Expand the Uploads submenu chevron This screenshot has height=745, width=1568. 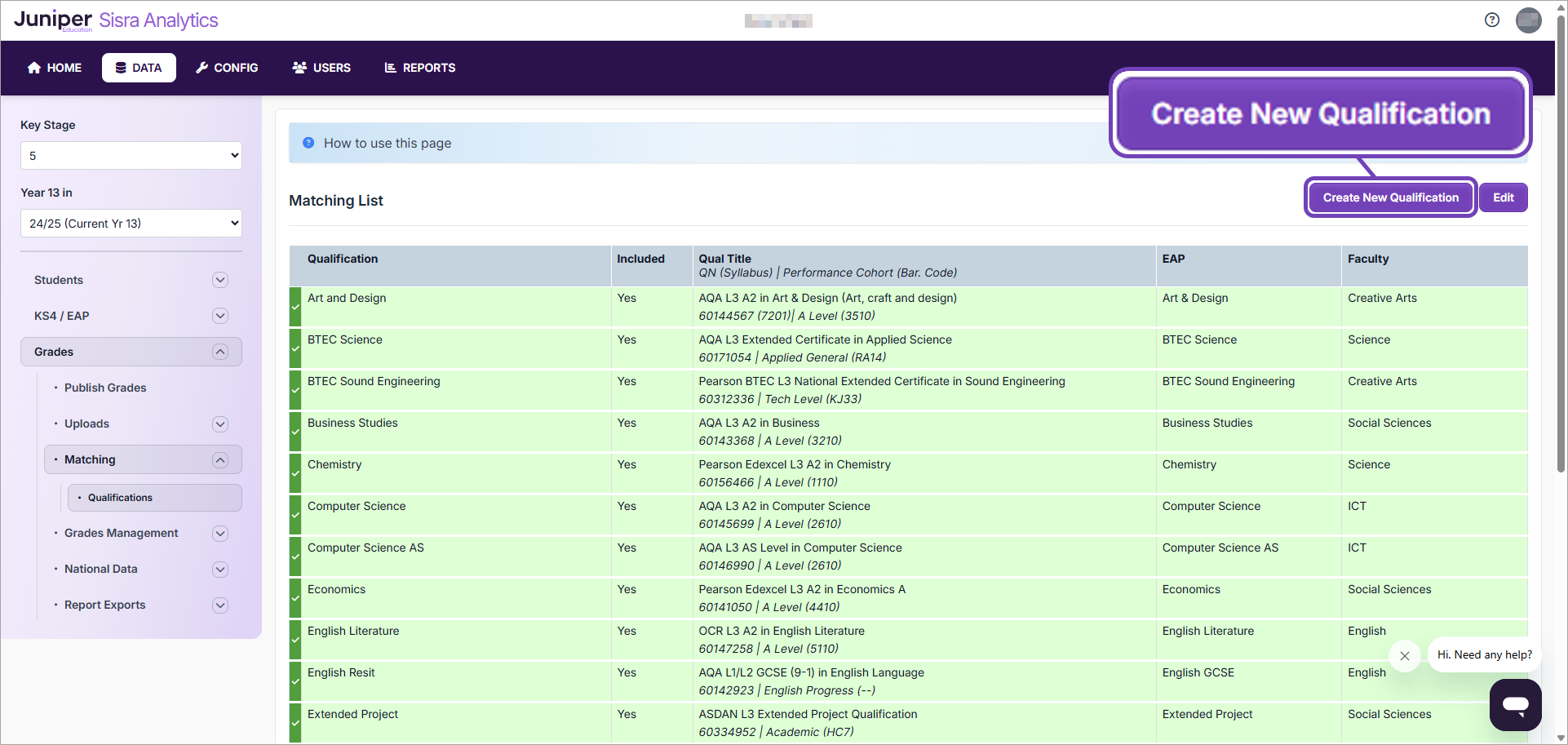click(x=219, y=423)
